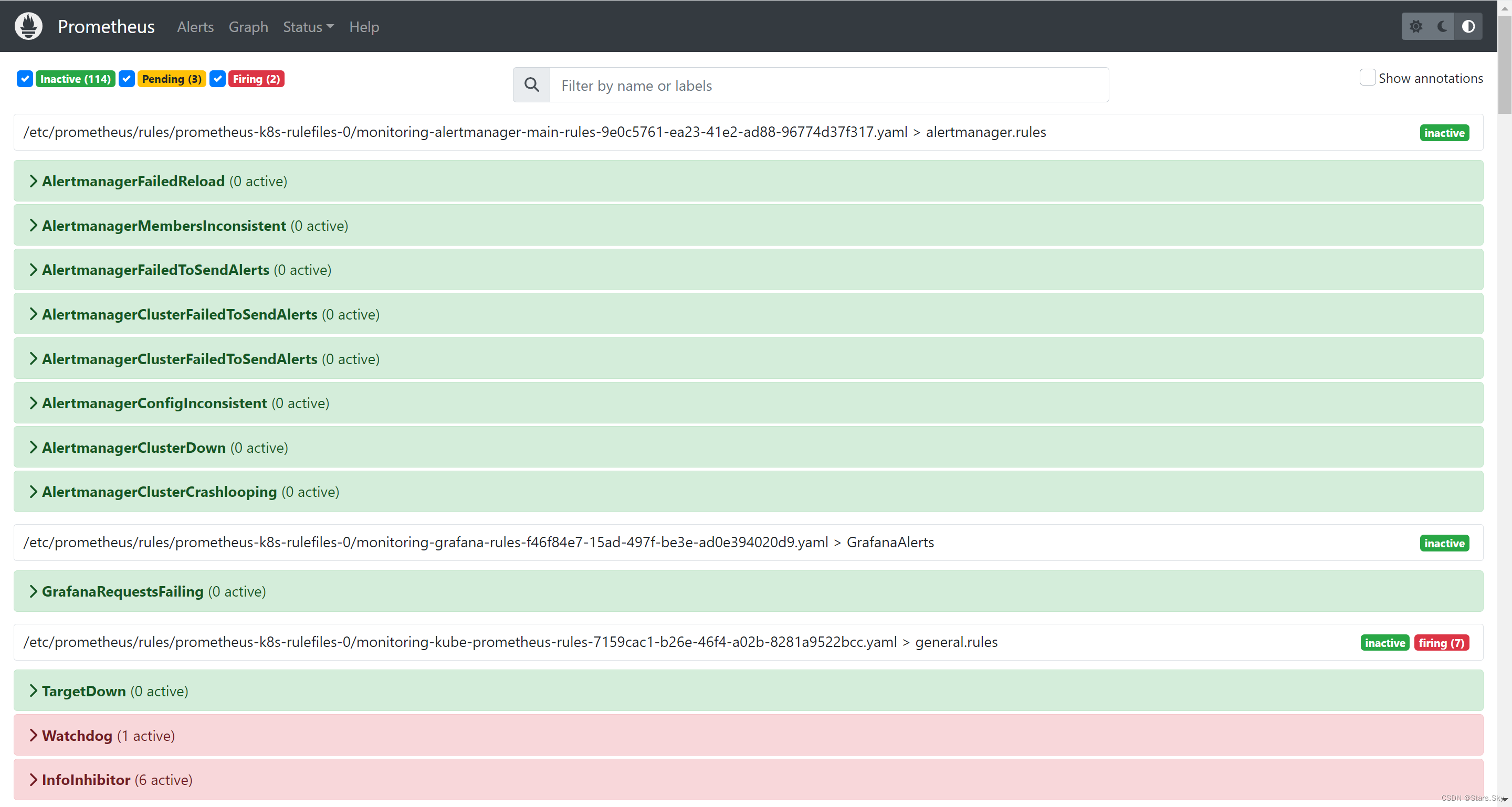Screen dimensions: 1512x807
Task: Open the Alerts nav item
Action: [195, 27]
